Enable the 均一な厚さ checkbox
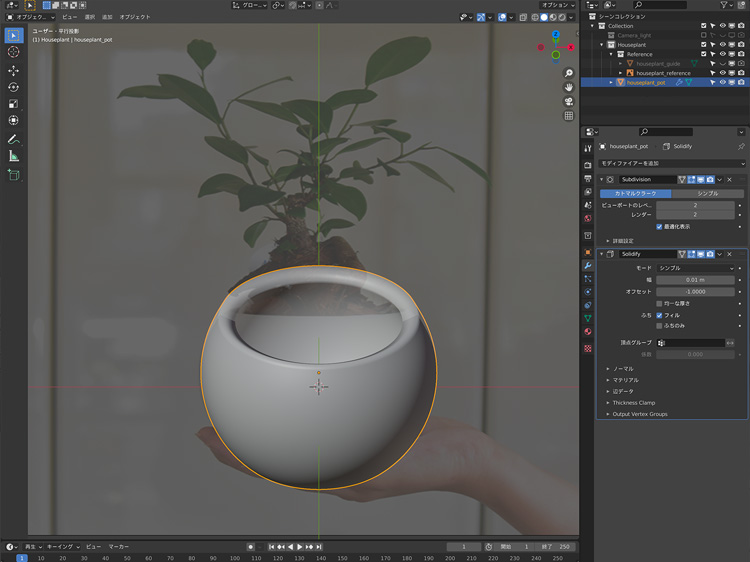Screen dimensions: 750x562 658,303
